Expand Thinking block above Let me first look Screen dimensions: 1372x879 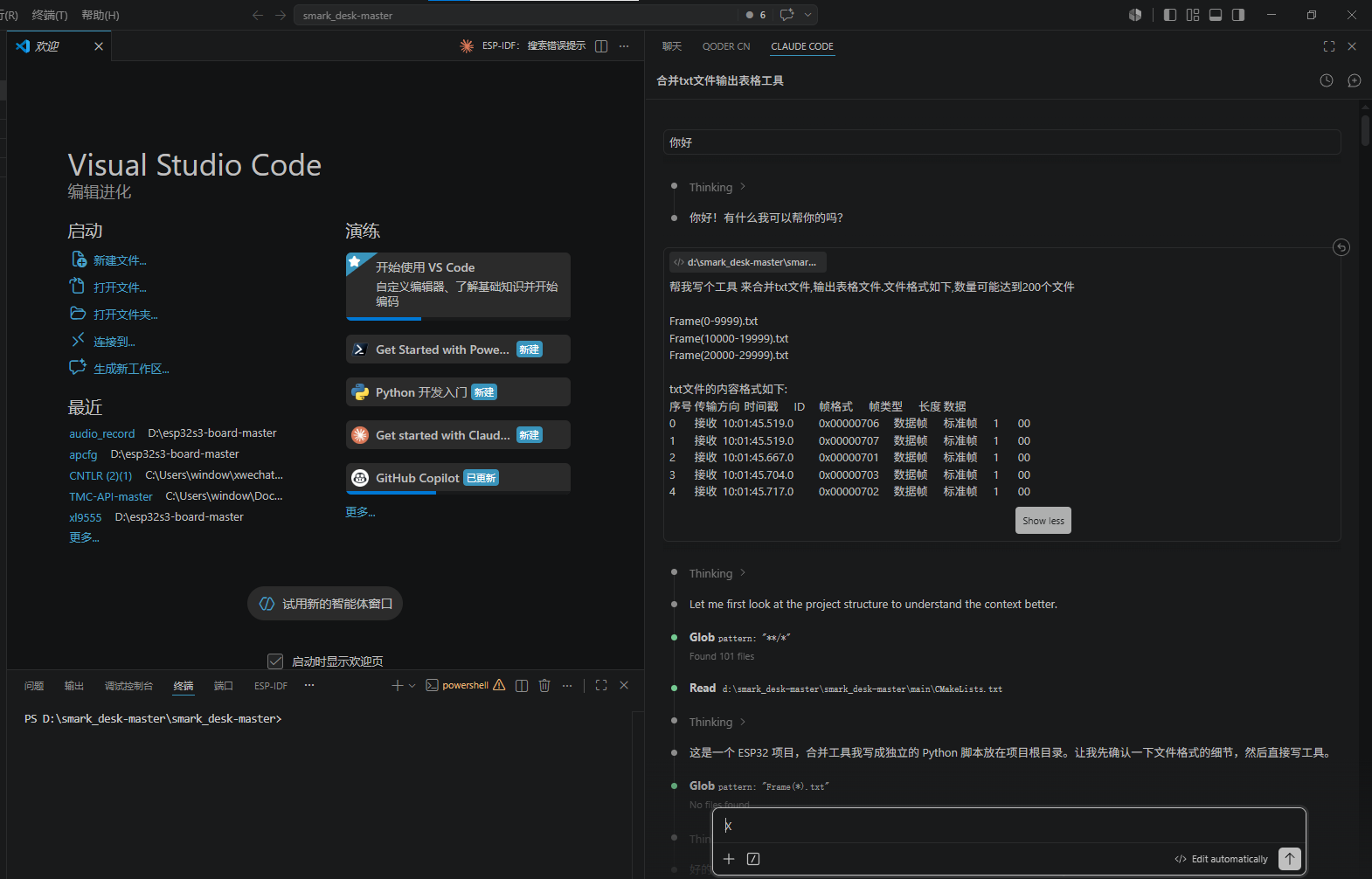click(x=717, y=573)
